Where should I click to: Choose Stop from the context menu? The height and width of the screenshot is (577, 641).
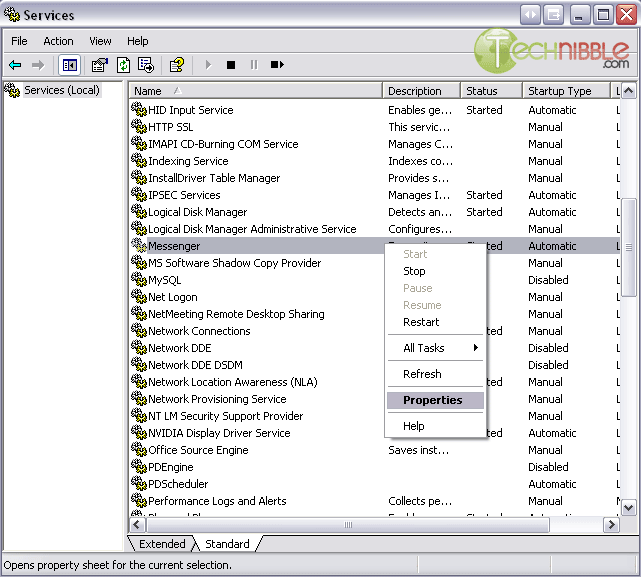(435, 271)
